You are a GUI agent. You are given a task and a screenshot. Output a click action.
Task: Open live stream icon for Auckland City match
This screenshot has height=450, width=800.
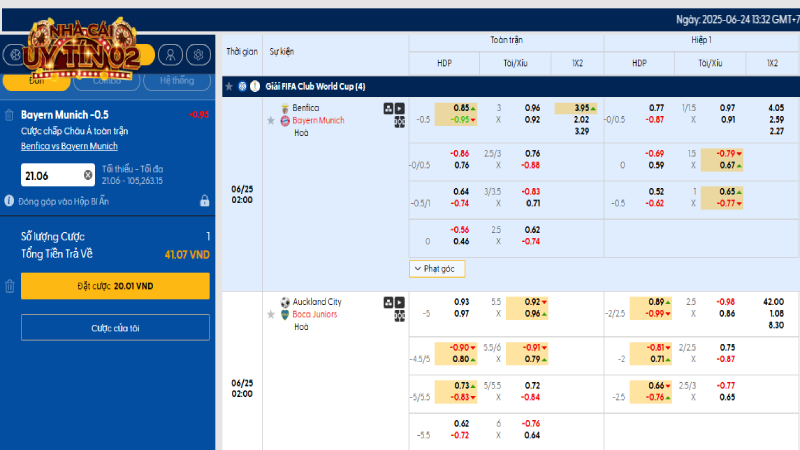click(399, 302)
